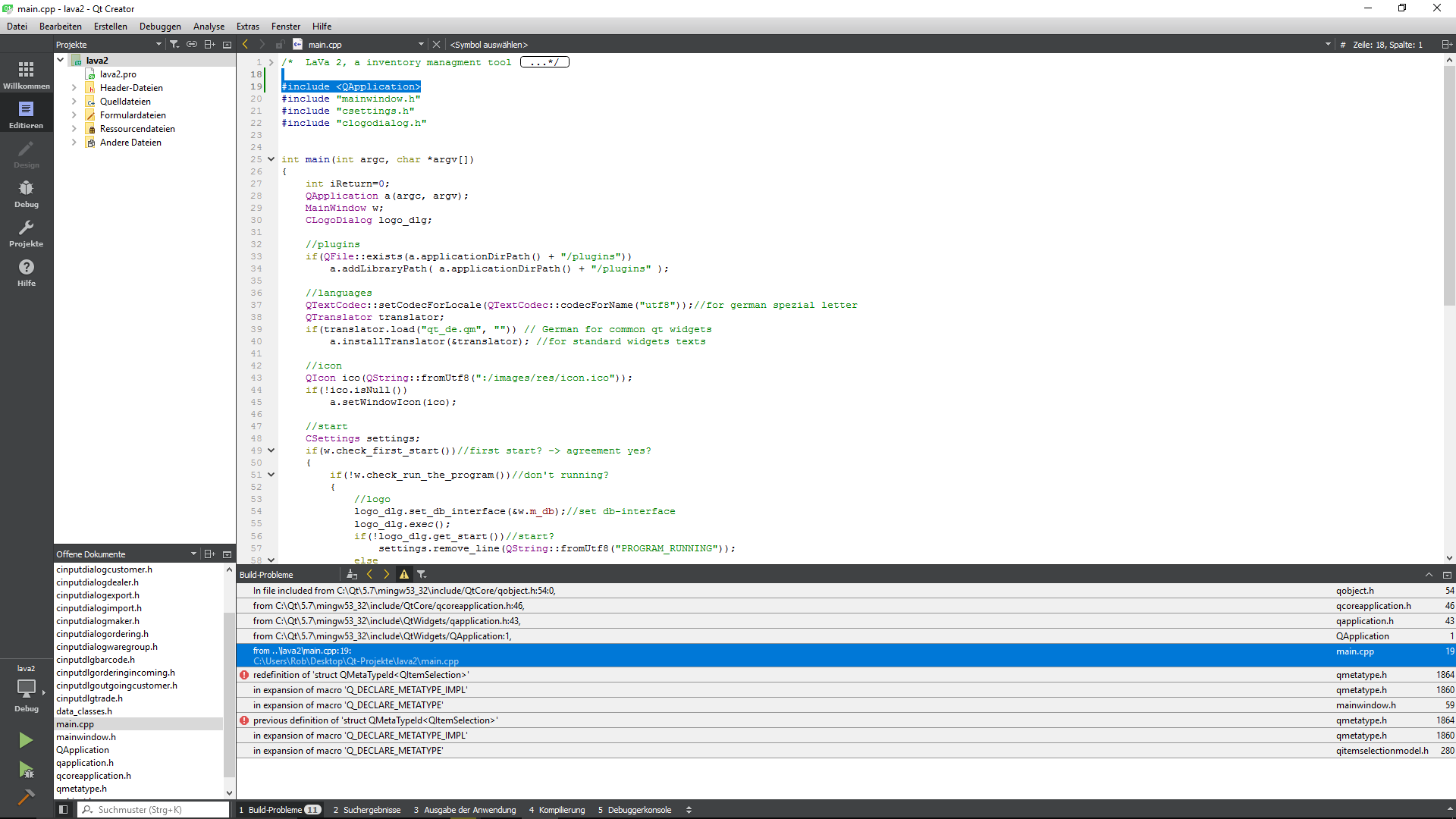
Task: Click the Build hammer icon
Action: pos(26,797)
